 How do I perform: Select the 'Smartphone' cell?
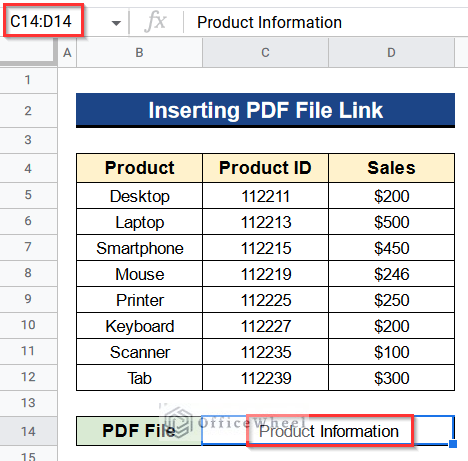tap(139, 248)
